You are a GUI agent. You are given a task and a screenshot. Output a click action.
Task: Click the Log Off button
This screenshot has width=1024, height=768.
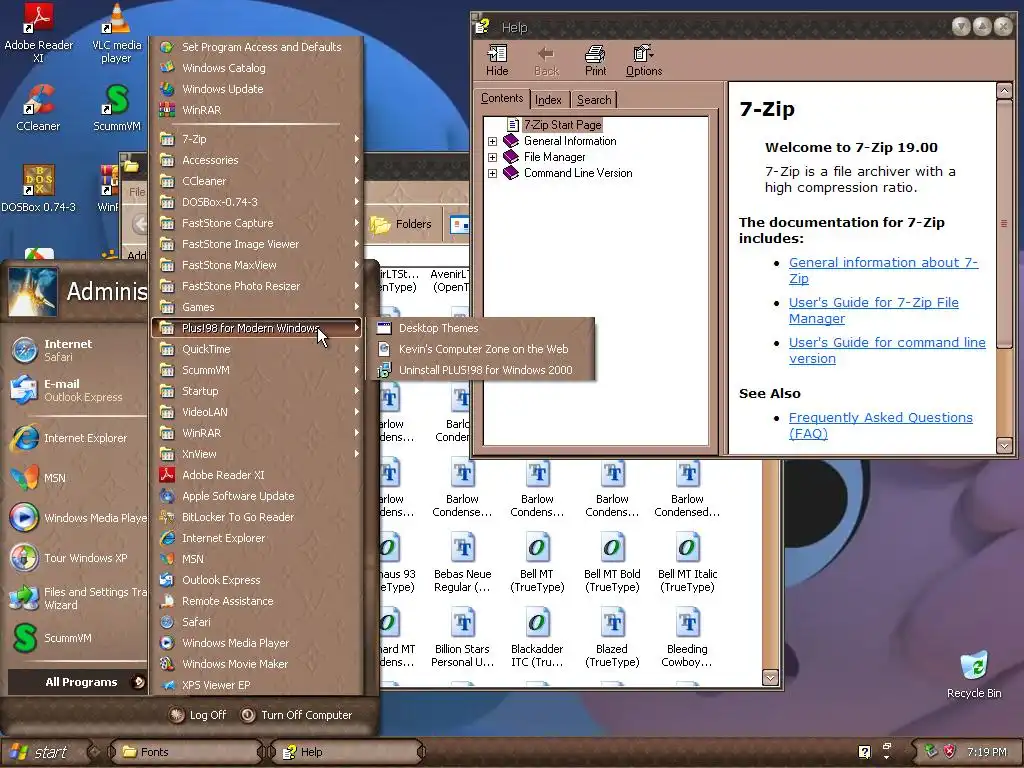coord(198,715)
